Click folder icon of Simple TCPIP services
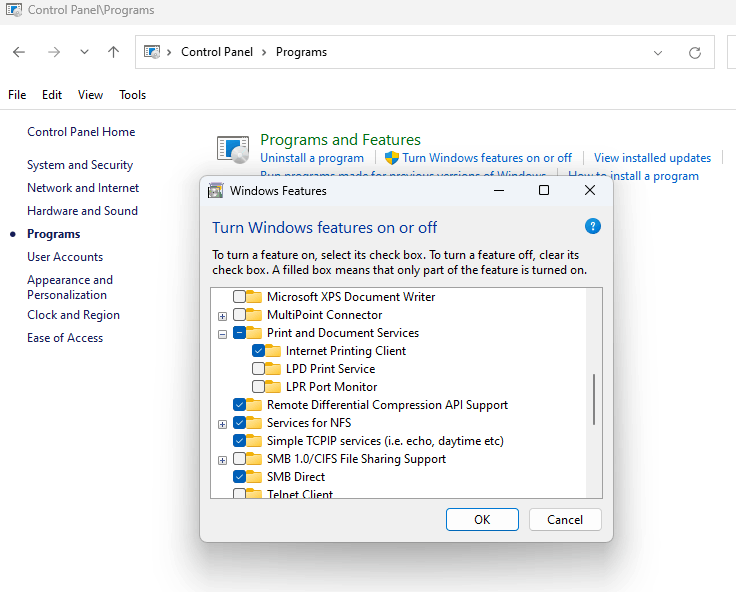 (x=254, y=441)
